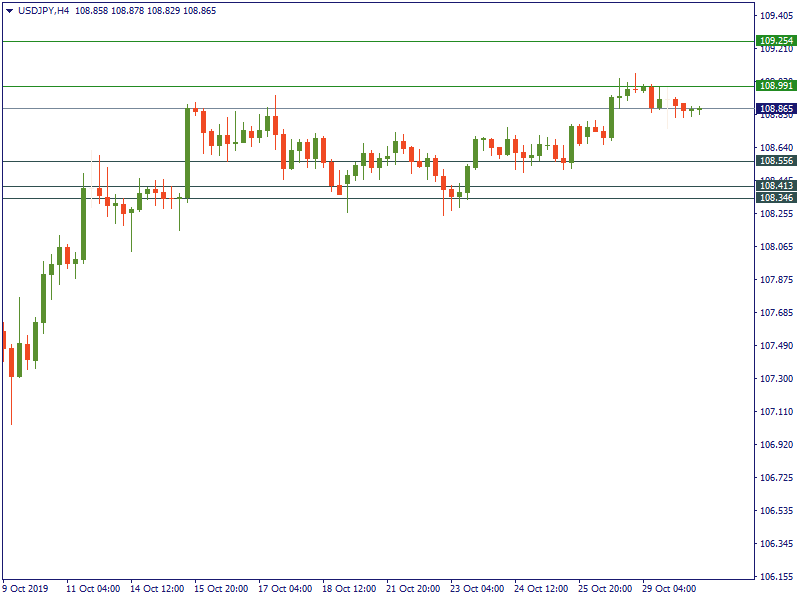Image resolution: width=800 pixels, height=600 pixels.
Task: Click the 108.065 price scale value
Action: coord(776,247)
